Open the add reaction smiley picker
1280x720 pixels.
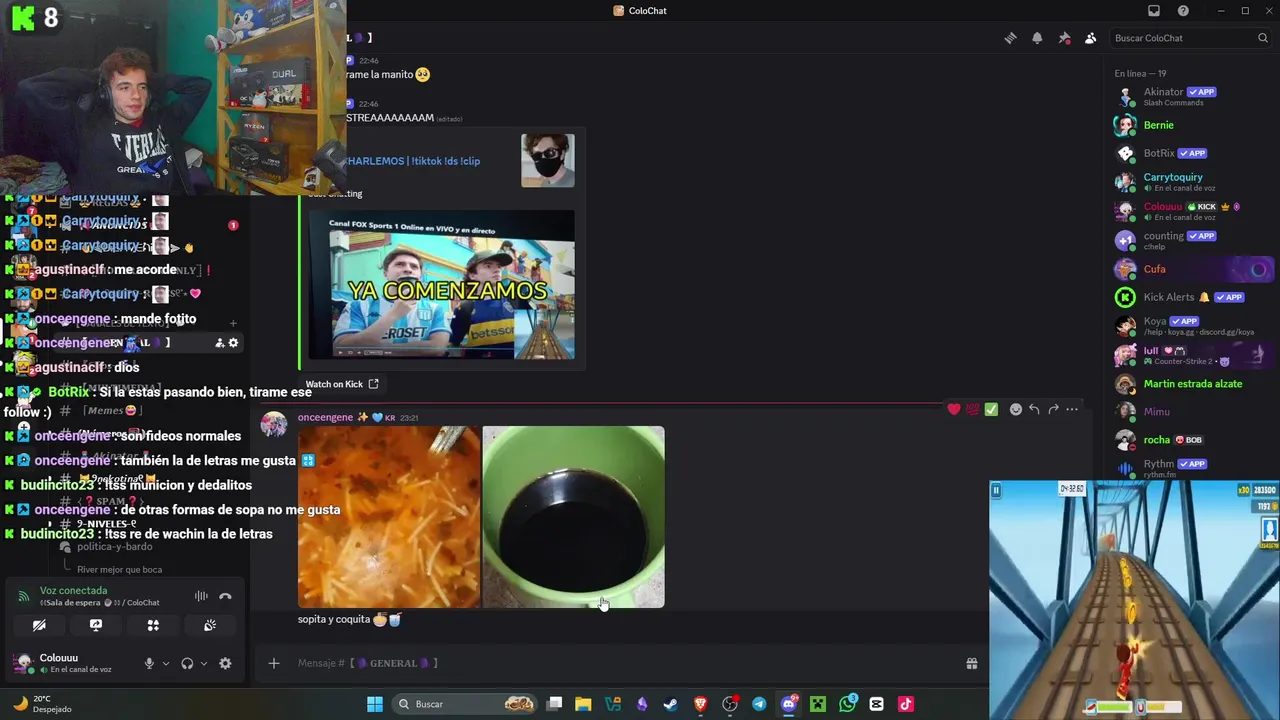[1015, 409]
